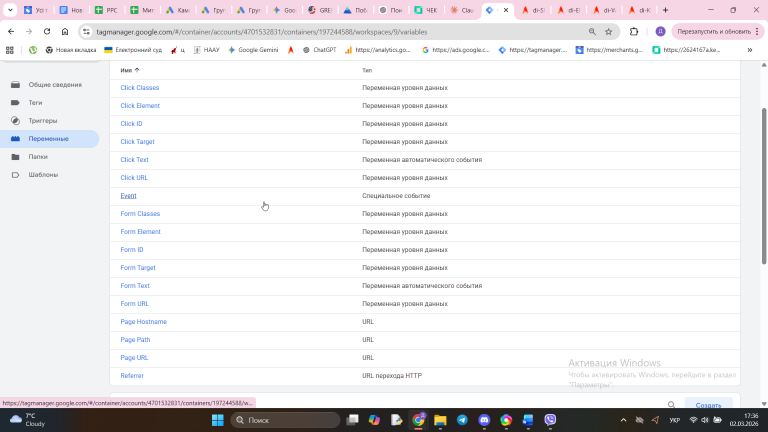This screenshot has width=768, height=432.
Task: Open the Click ID variable
Action: (131, 124)
